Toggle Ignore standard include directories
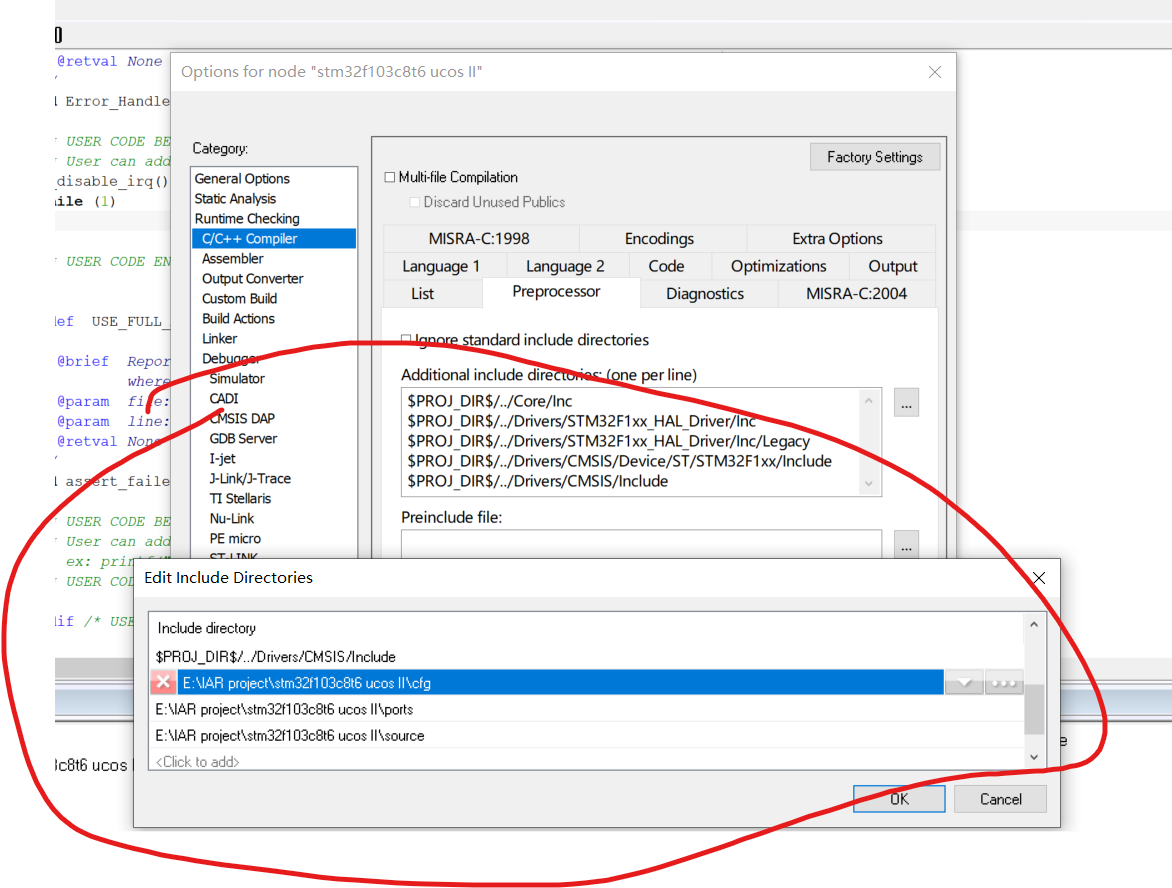The width and height of the screenshot is (1172, 888). pos(407,339)
